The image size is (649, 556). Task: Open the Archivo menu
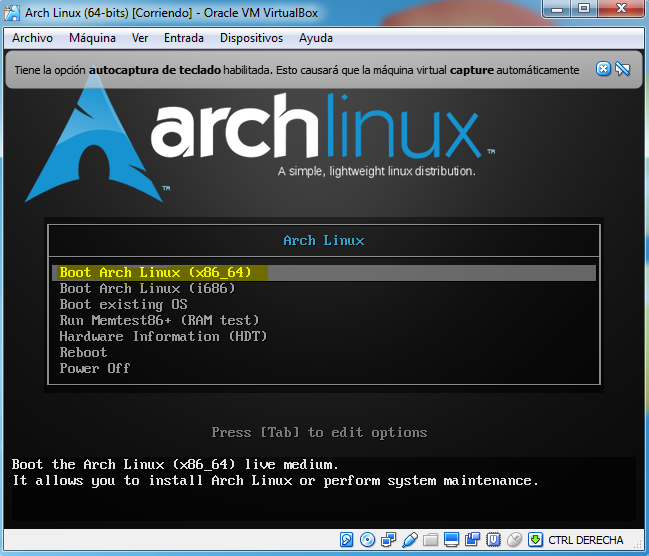click(x=32, y=38)
